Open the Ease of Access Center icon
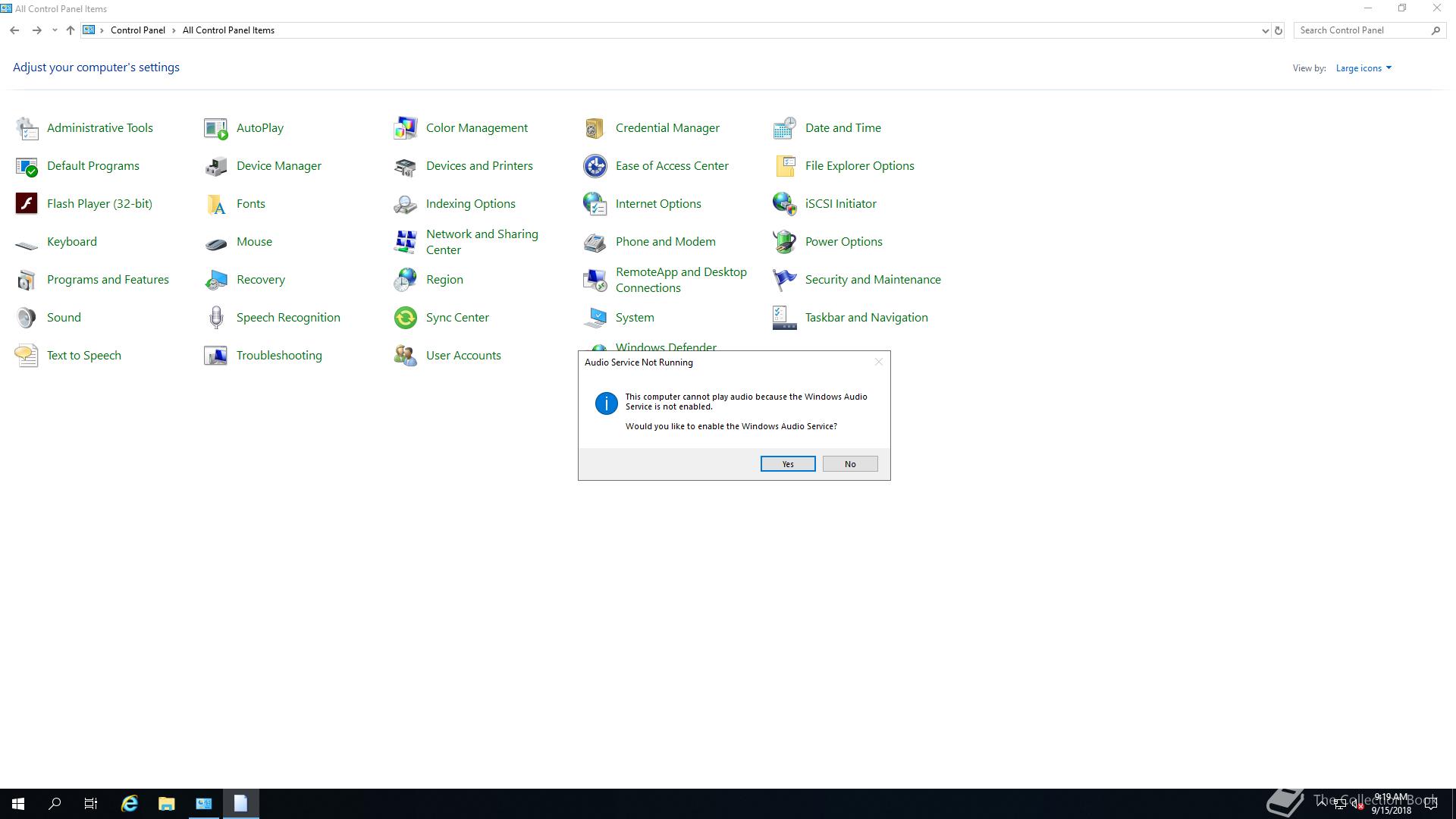 click(595, 166)
